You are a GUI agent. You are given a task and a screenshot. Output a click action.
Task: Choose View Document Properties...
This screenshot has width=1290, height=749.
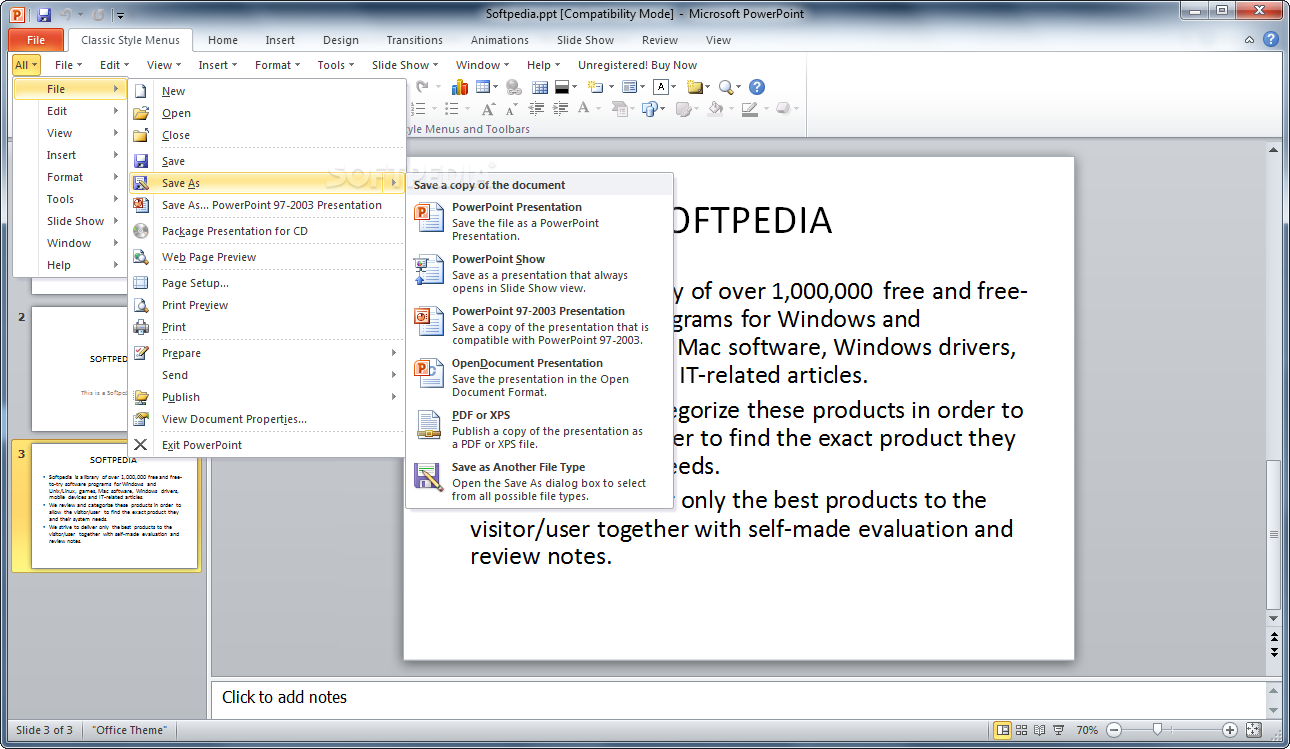tap(267, 419)
